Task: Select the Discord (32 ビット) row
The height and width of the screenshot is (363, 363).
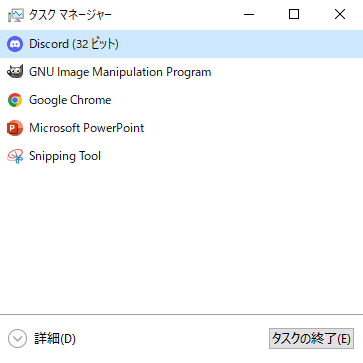Action: [181, 44]
